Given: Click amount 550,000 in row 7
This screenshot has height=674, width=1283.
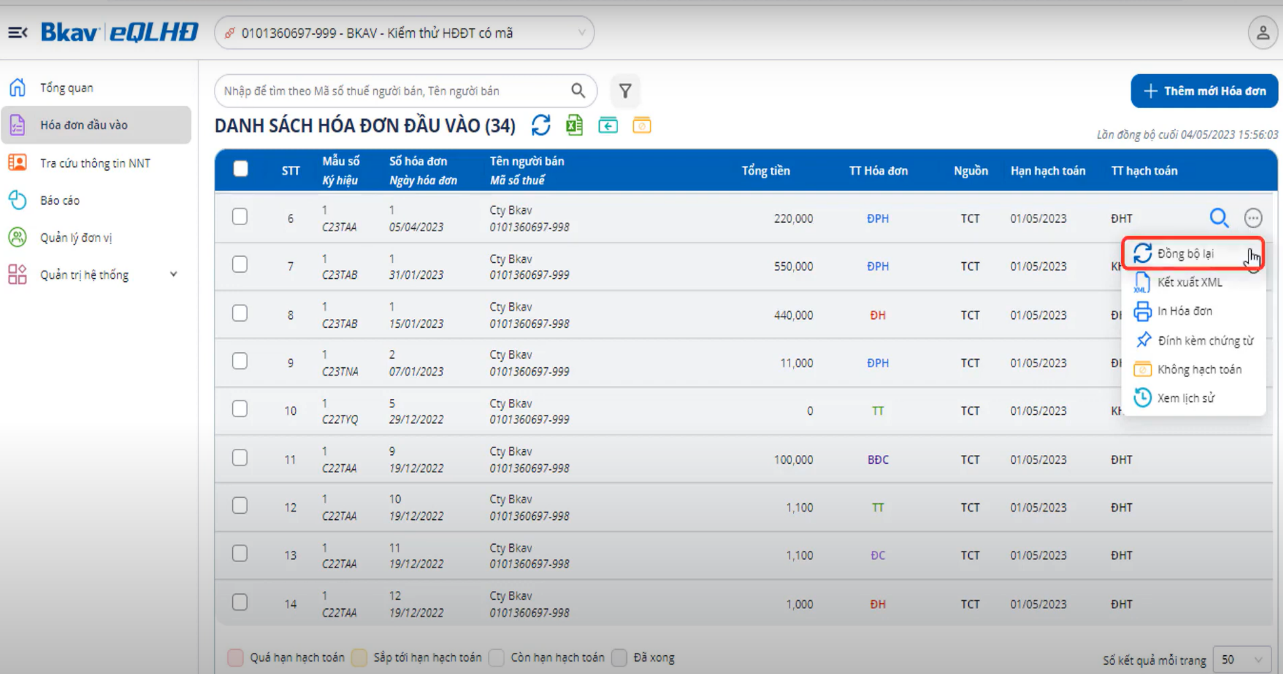Looking at the screenshot, I should click(x=794, y=267).
